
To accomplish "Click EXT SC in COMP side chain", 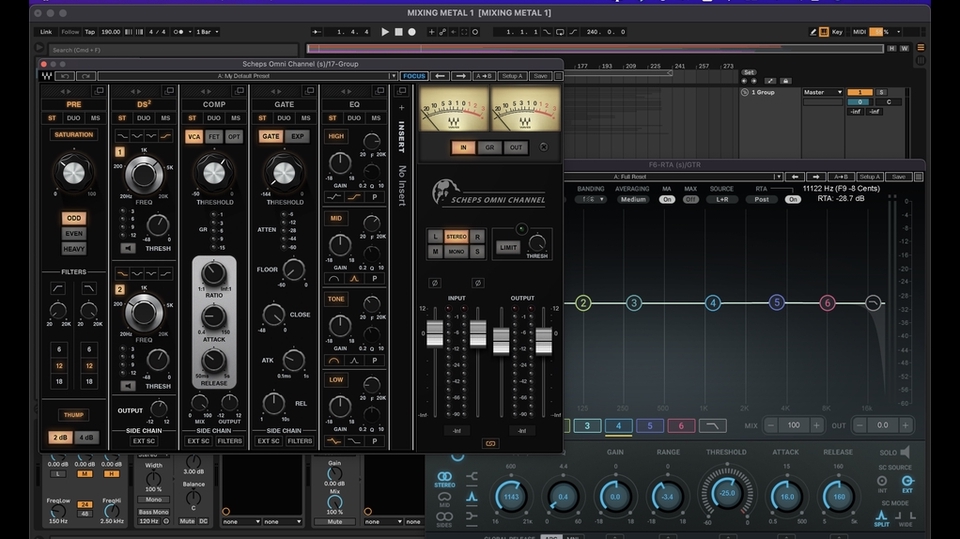I will click(x=198, y=441).
